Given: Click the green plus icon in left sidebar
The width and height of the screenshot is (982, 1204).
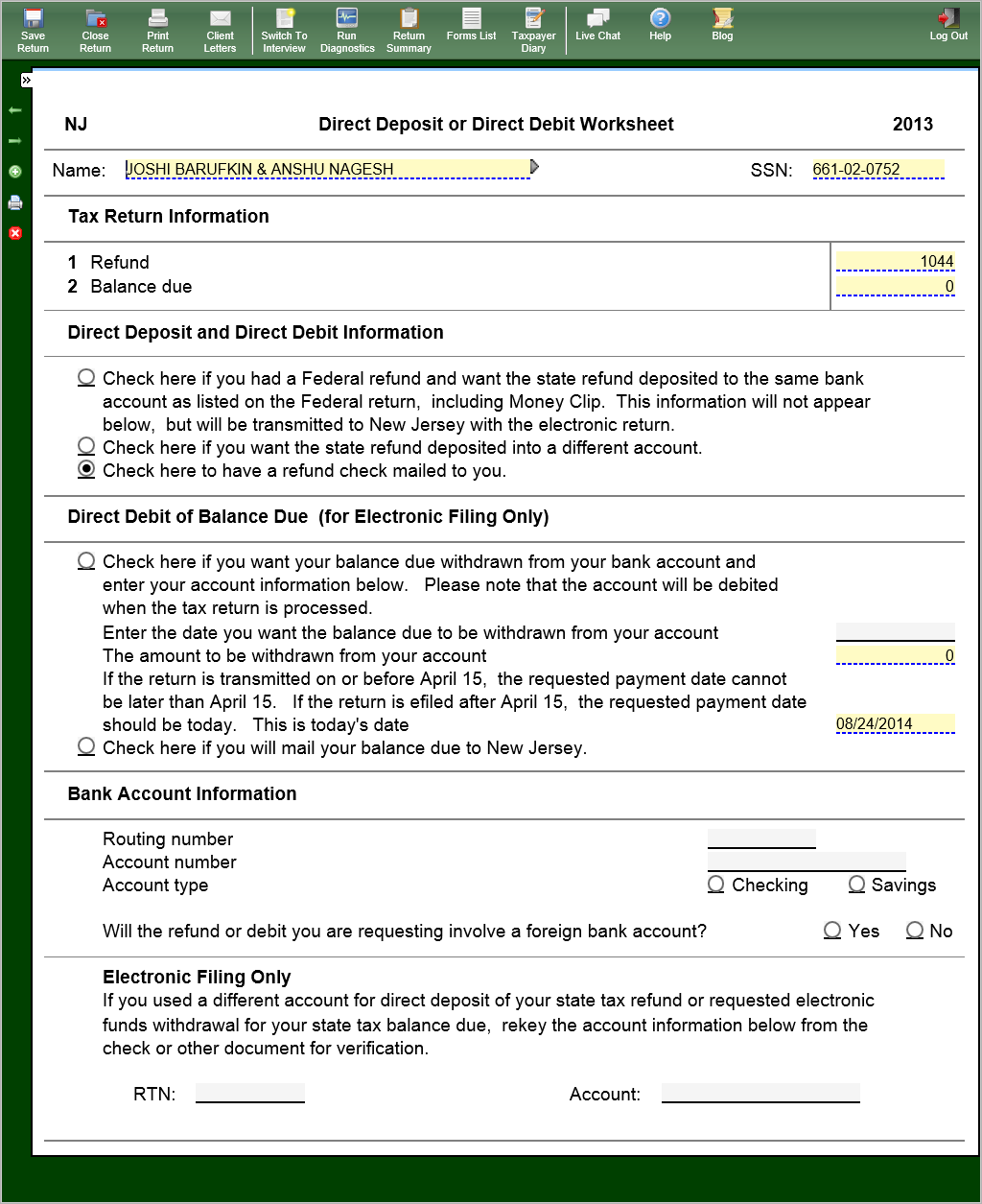Looking at the screenshot, I should coord(15,172).
